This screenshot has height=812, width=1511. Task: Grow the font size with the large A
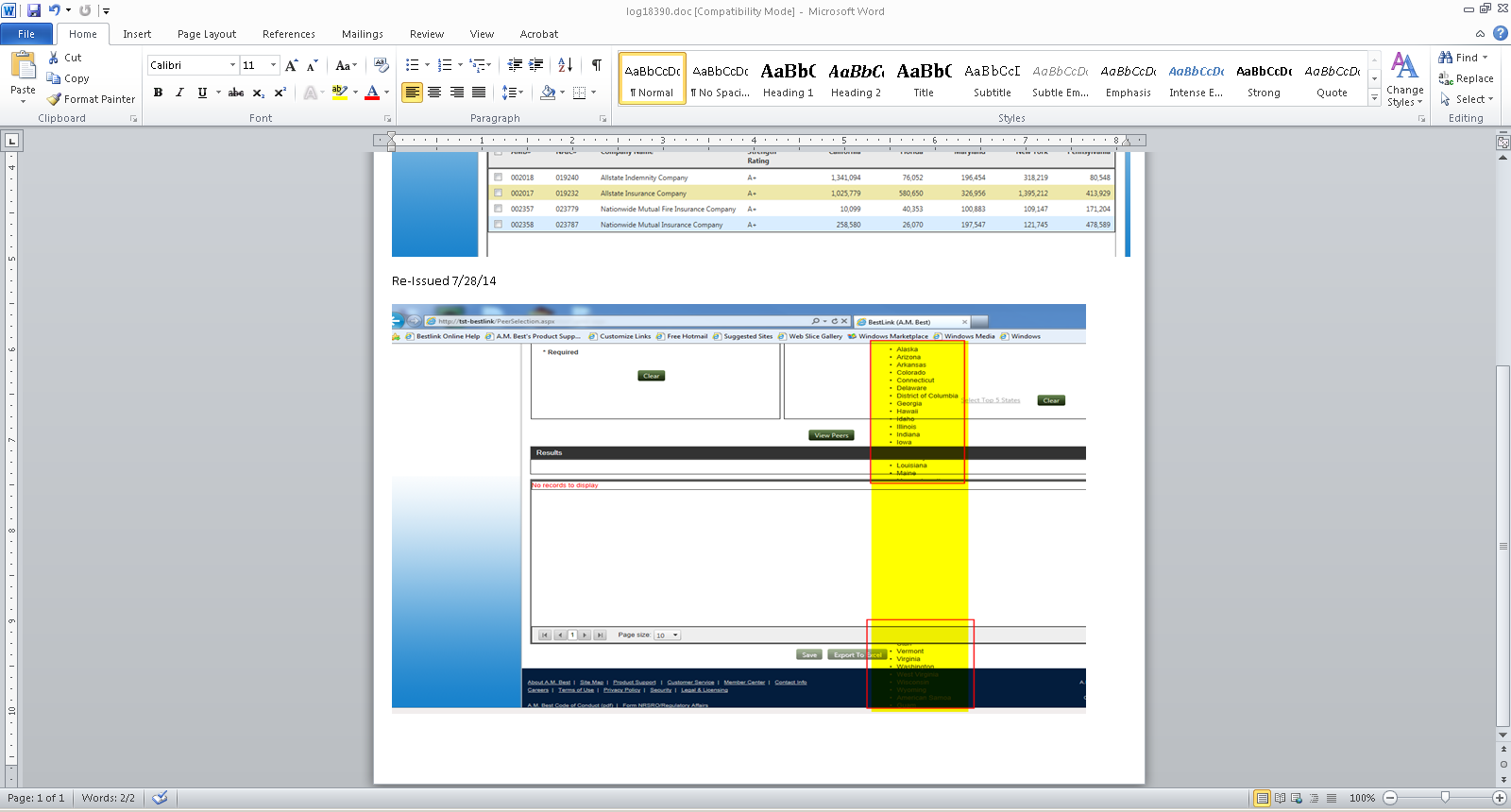[292, 65]
